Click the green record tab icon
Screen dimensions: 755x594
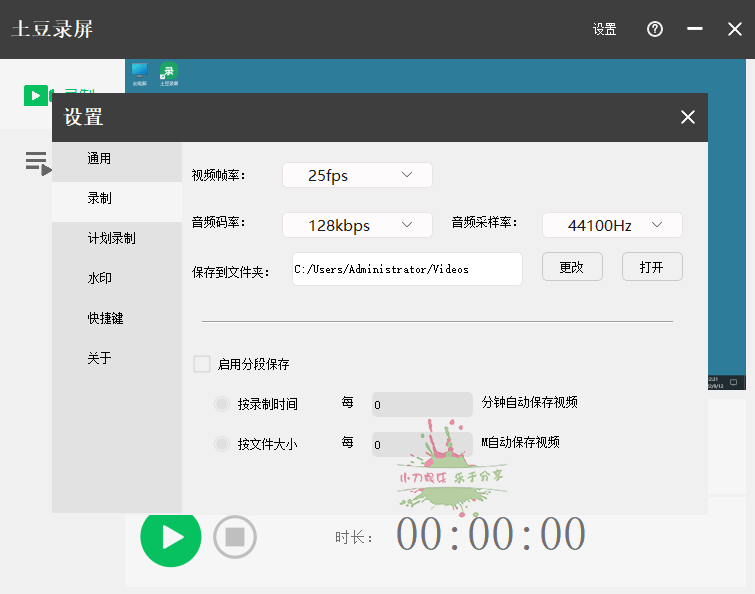[x=35, y=95]
